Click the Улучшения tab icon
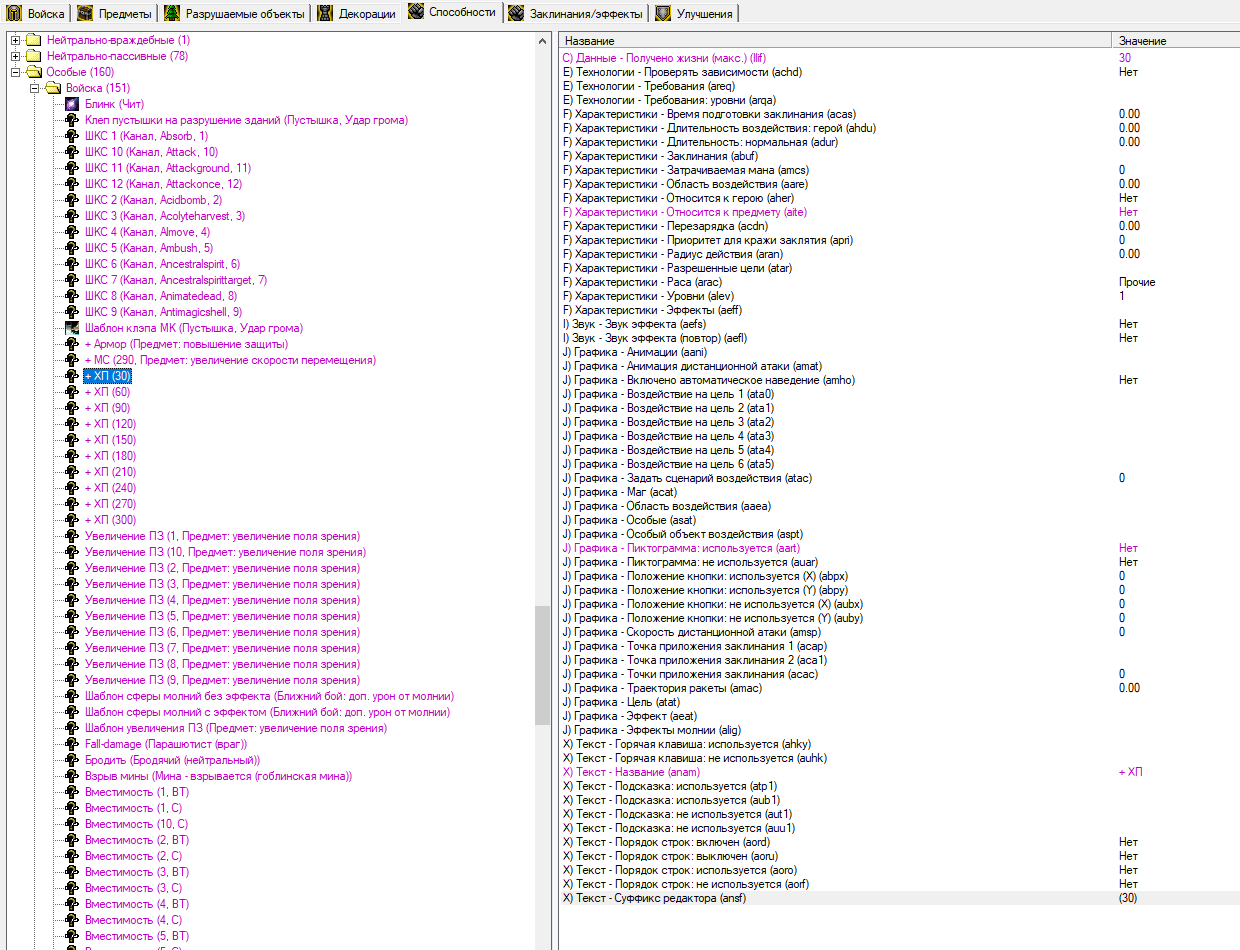Screen dimensions: 1240x950 [662, 13]
